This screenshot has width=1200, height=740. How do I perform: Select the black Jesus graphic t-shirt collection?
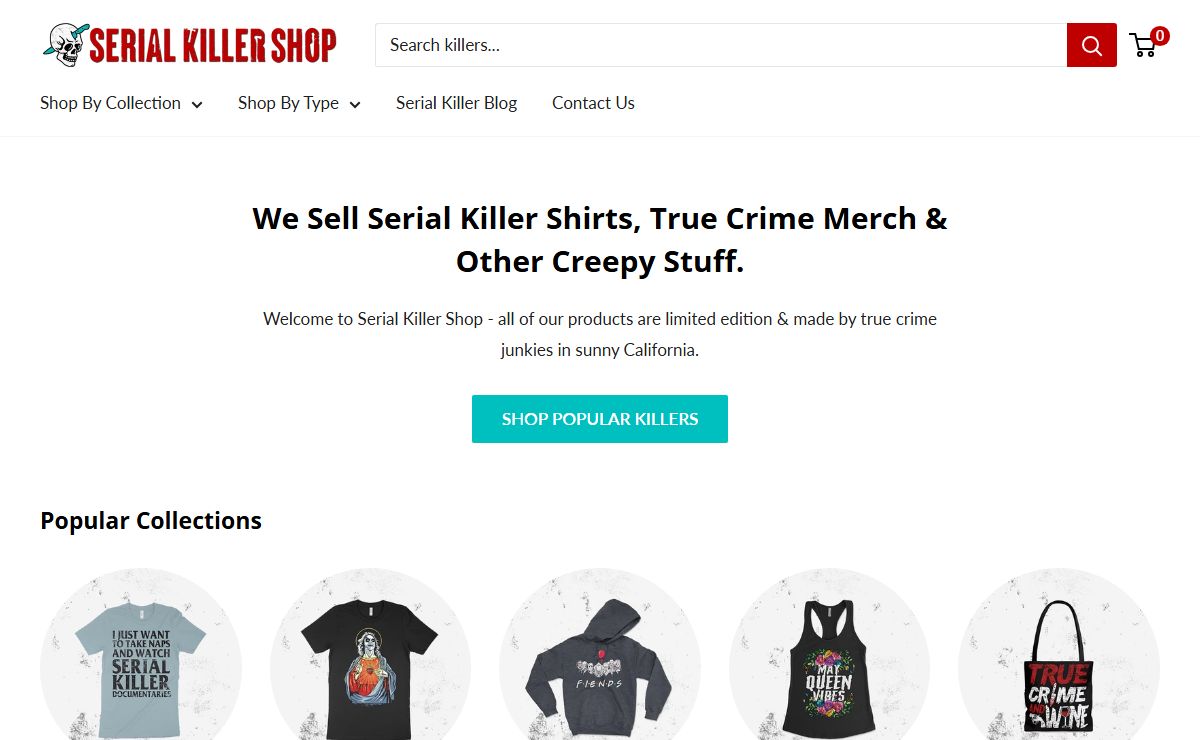tap(370, 655)
